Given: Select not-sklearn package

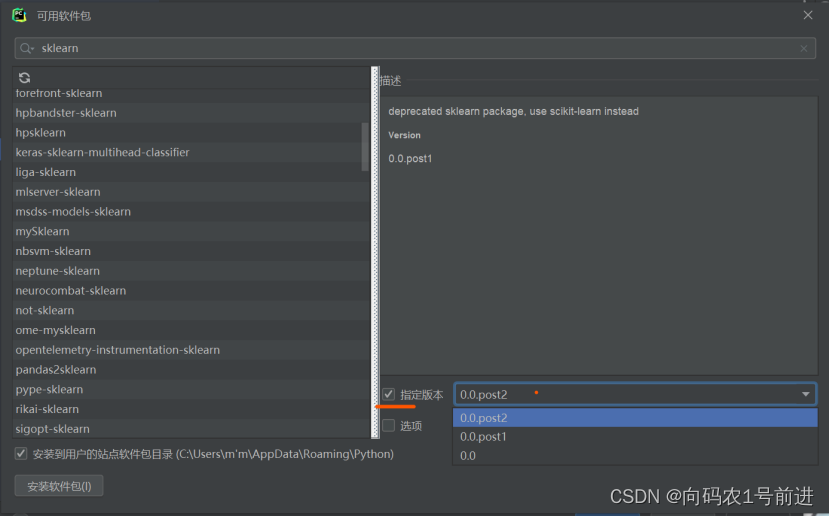Looking at the screenshot, I should (x=191, y=310).
